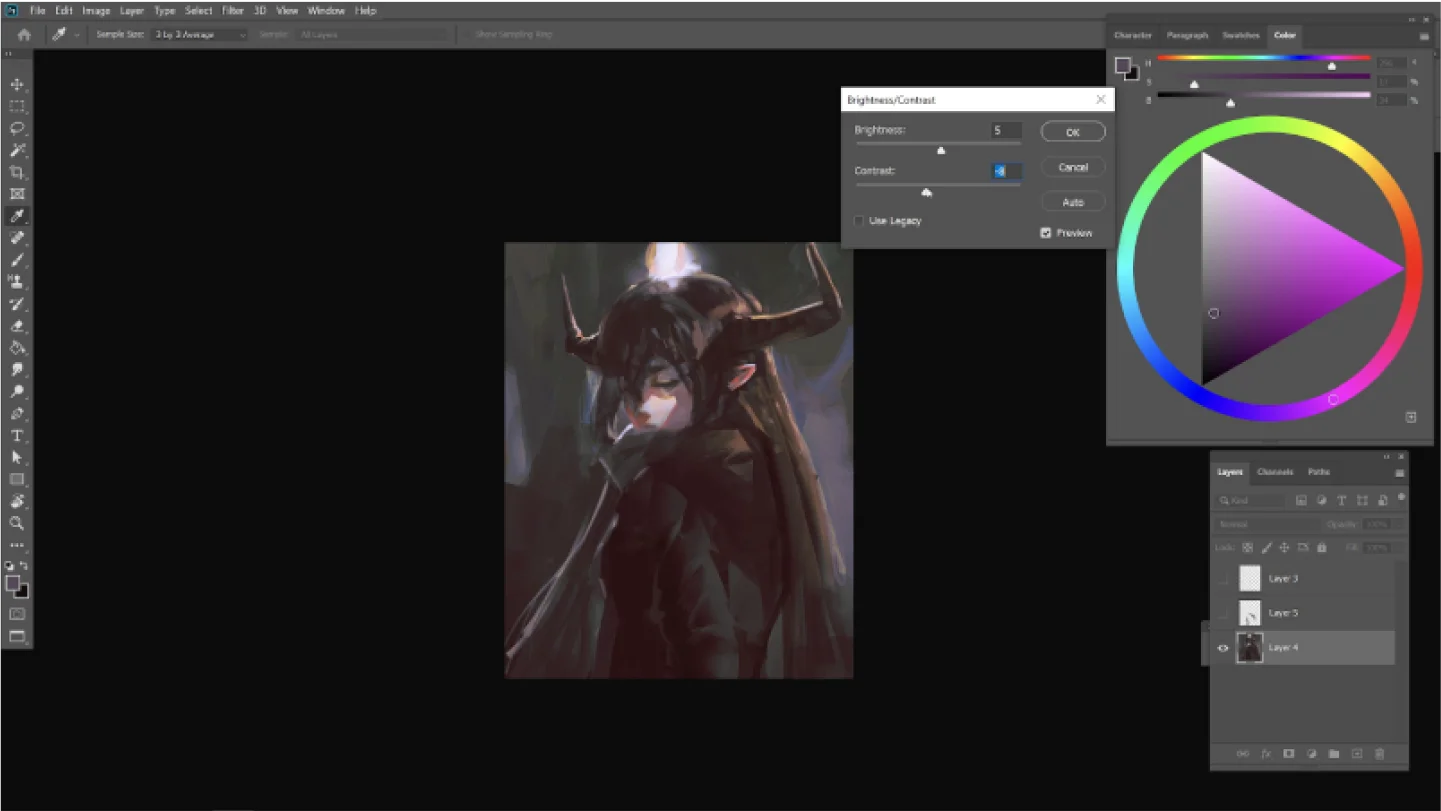The image size is (1441, 811).
Task: Toggle lock image pixels
Action: [1266, 548]
